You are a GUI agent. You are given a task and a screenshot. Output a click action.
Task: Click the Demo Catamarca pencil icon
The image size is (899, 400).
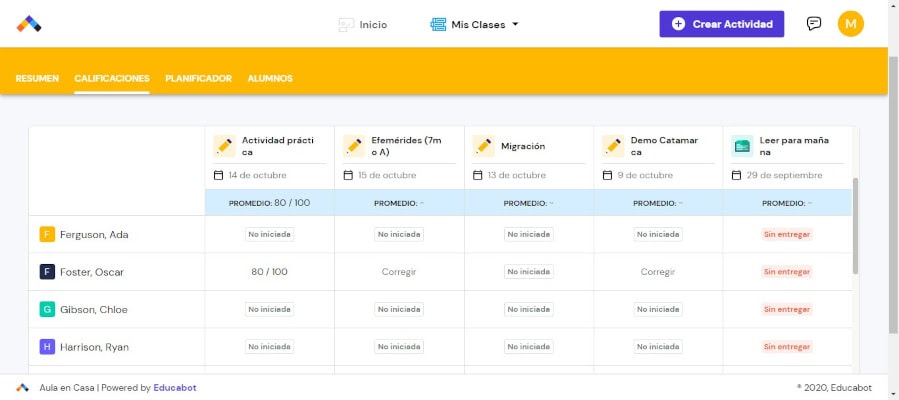point(613,146)
